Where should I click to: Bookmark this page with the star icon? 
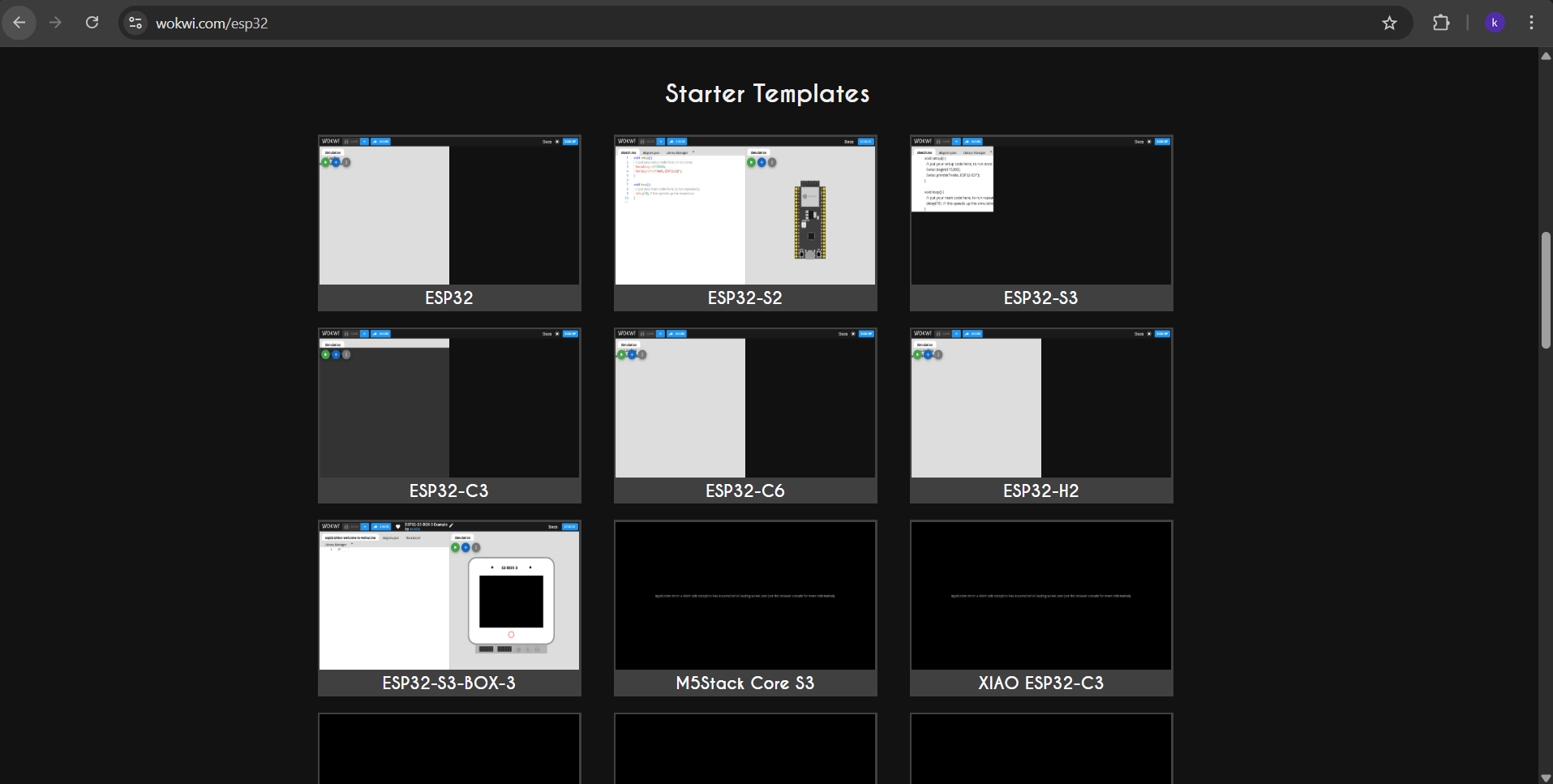tap(1389, 23)
